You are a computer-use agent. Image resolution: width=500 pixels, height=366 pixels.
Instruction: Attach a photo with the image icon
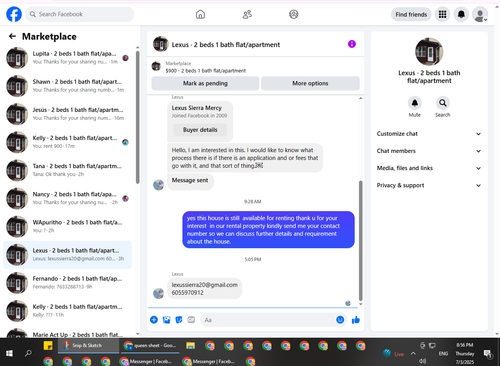[x=166, y=320]
